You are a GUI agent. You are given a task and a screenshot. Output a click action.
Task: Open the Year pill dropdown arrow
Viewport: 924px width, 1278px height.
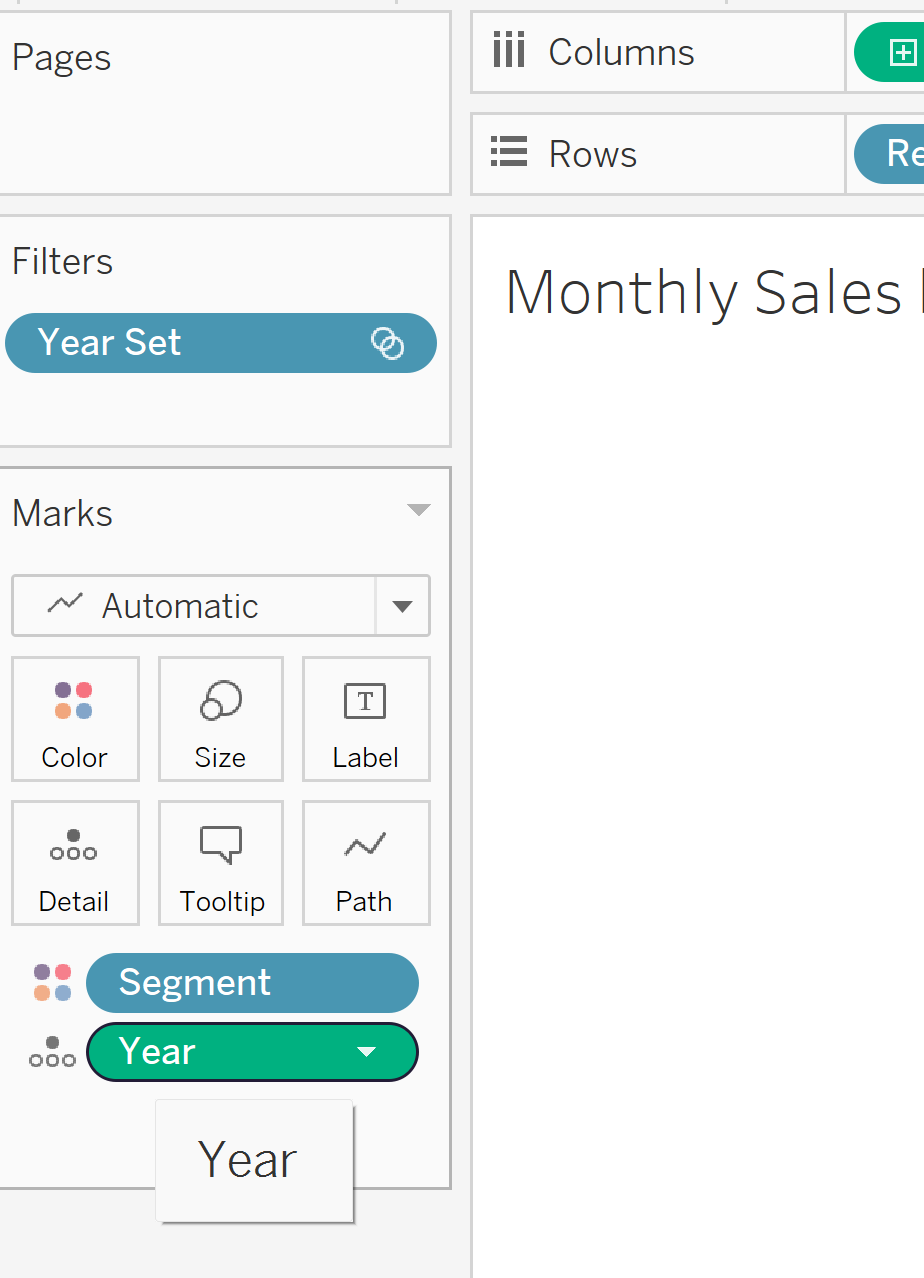point(367,1052)
